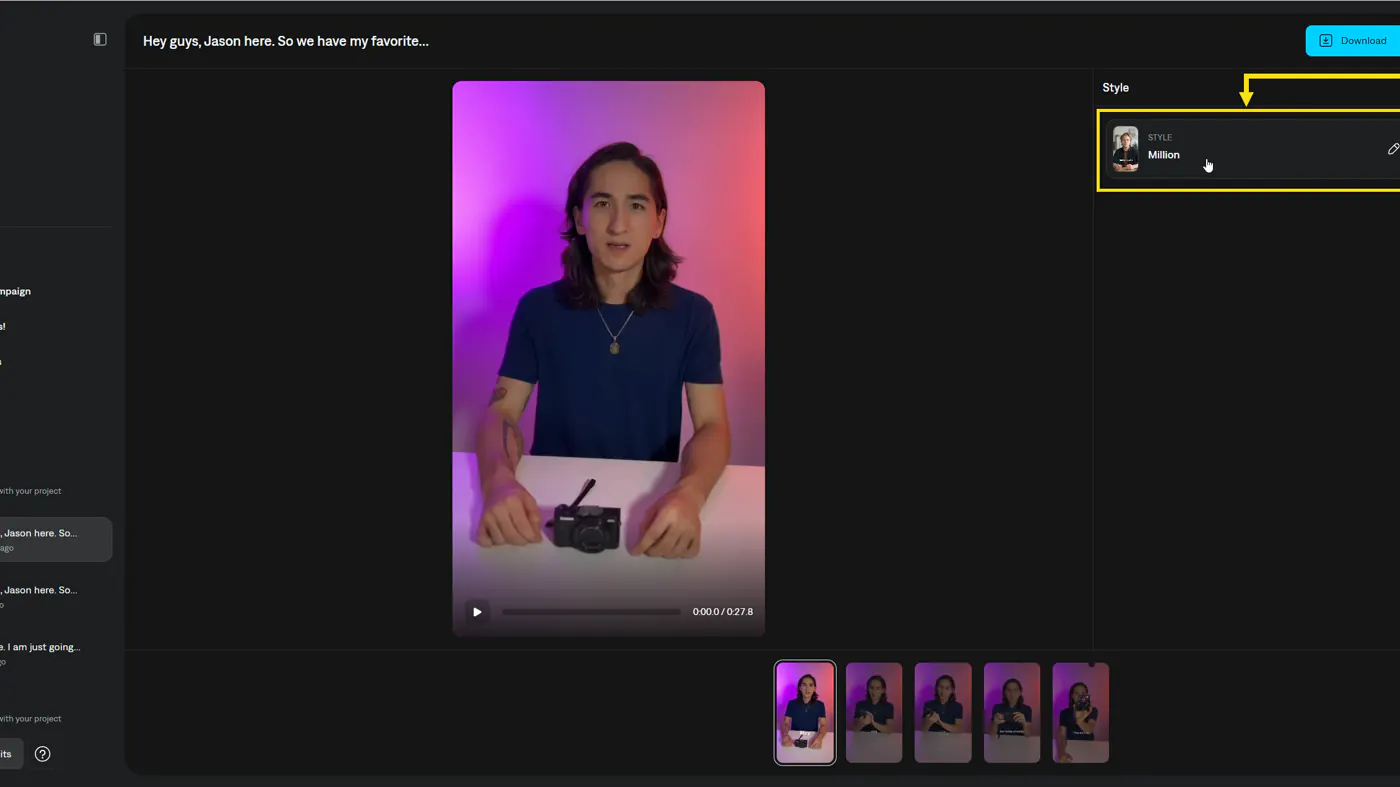
Task: Play the video preview
Action: (477, 612)
